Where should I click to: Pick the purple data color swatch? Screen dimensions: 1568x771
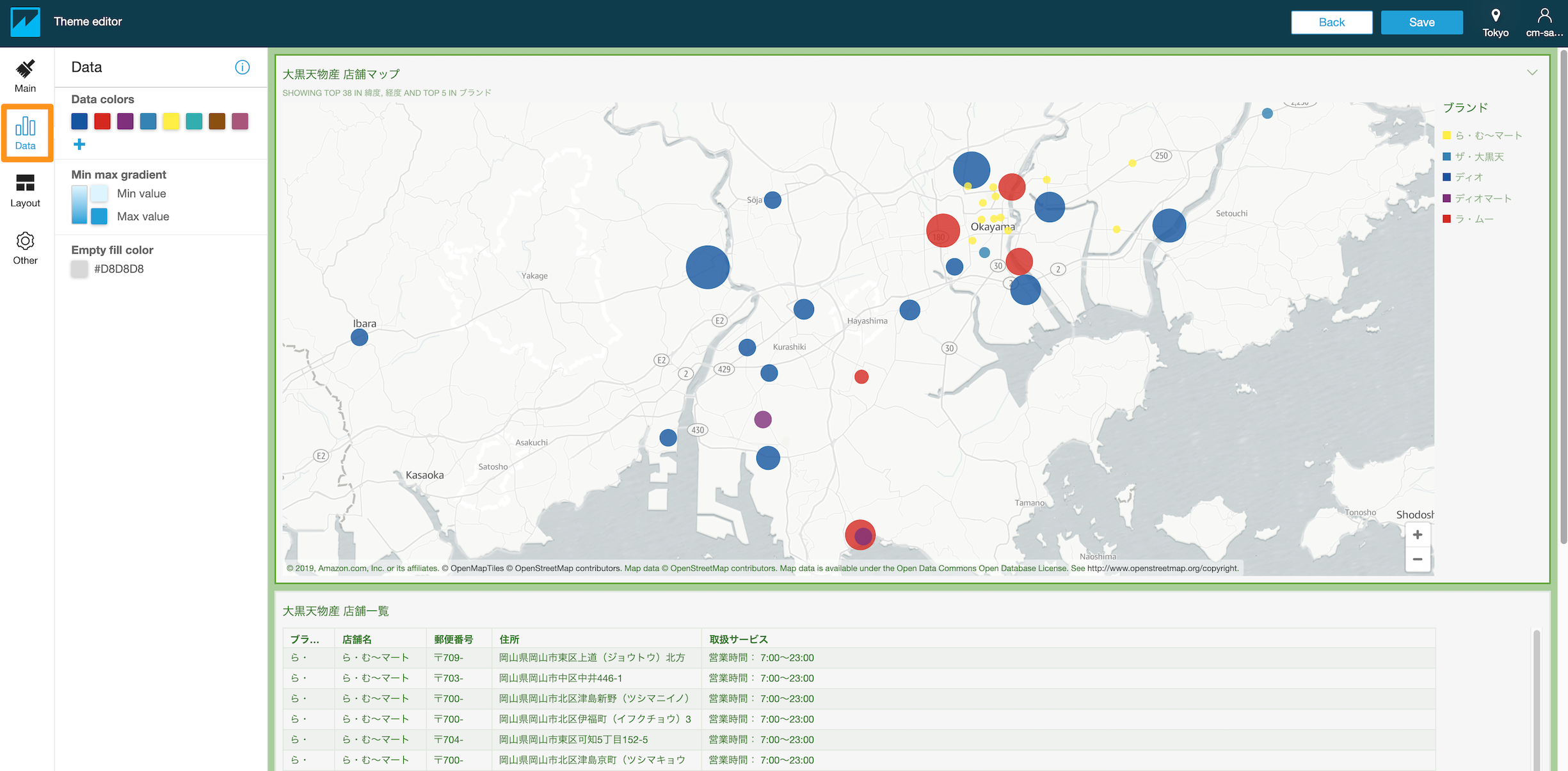(125, 122)
